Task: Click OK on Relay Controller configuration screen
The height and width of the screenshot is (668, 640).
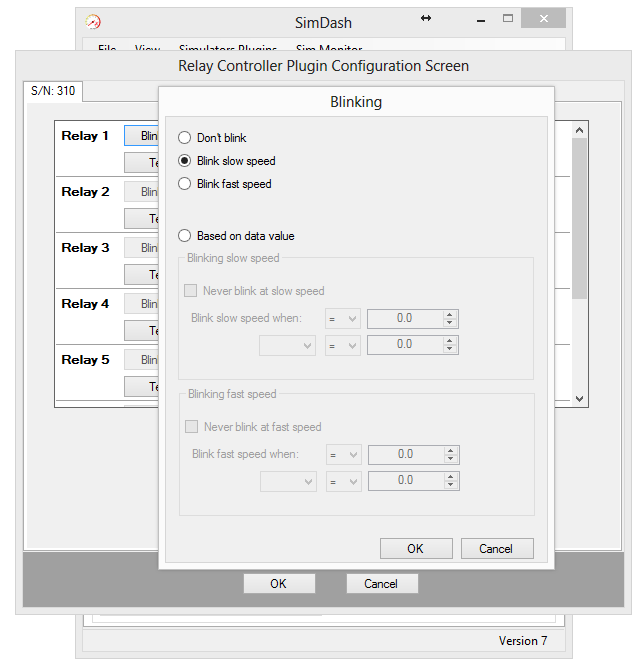Action: [x=279, y=584]
